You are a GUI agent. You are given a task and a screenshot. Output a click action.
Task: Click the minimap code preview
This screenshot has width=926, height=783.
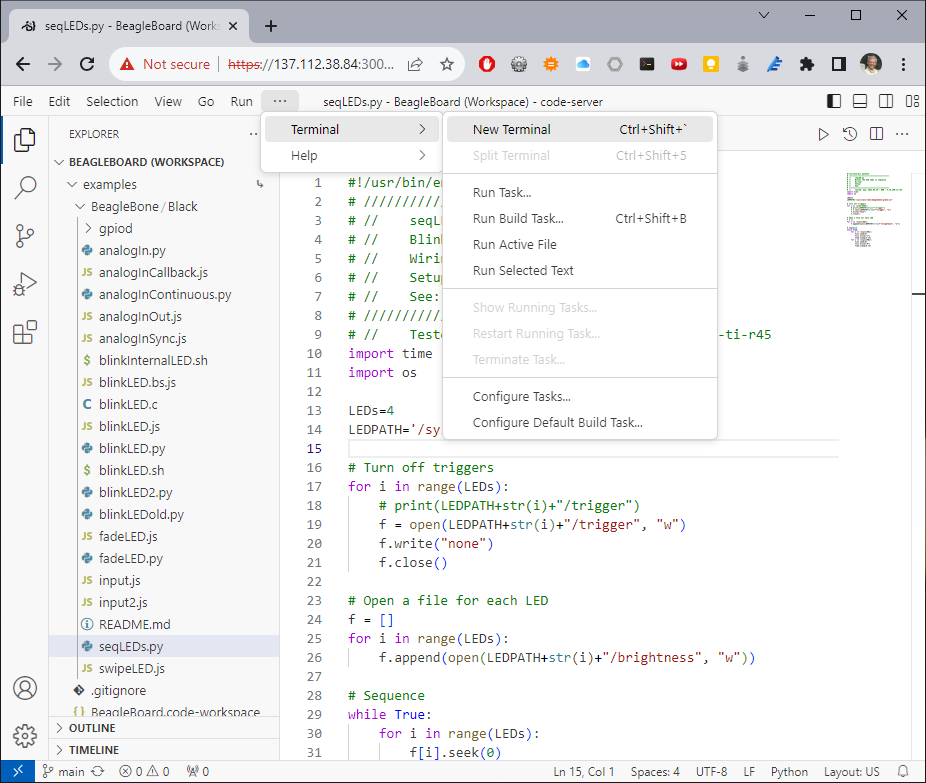click(877, 208)
